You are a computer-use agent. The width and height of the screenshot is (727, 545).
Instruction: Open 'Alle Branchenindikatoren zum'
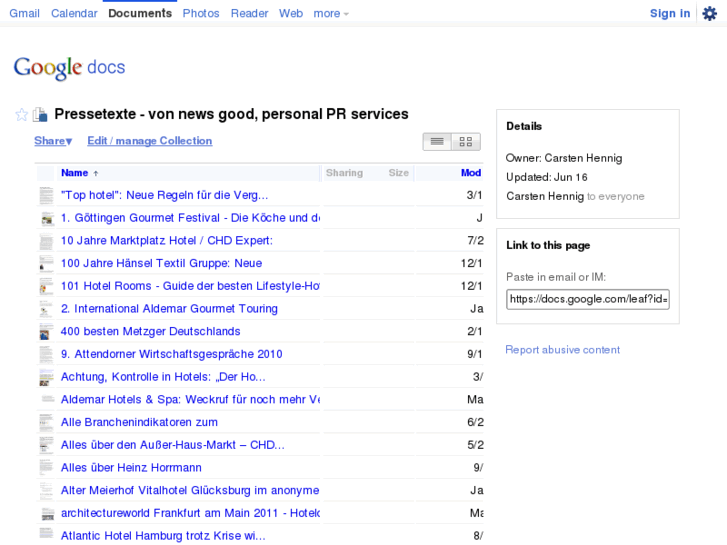pyautogui.click(x=139, y=423)
